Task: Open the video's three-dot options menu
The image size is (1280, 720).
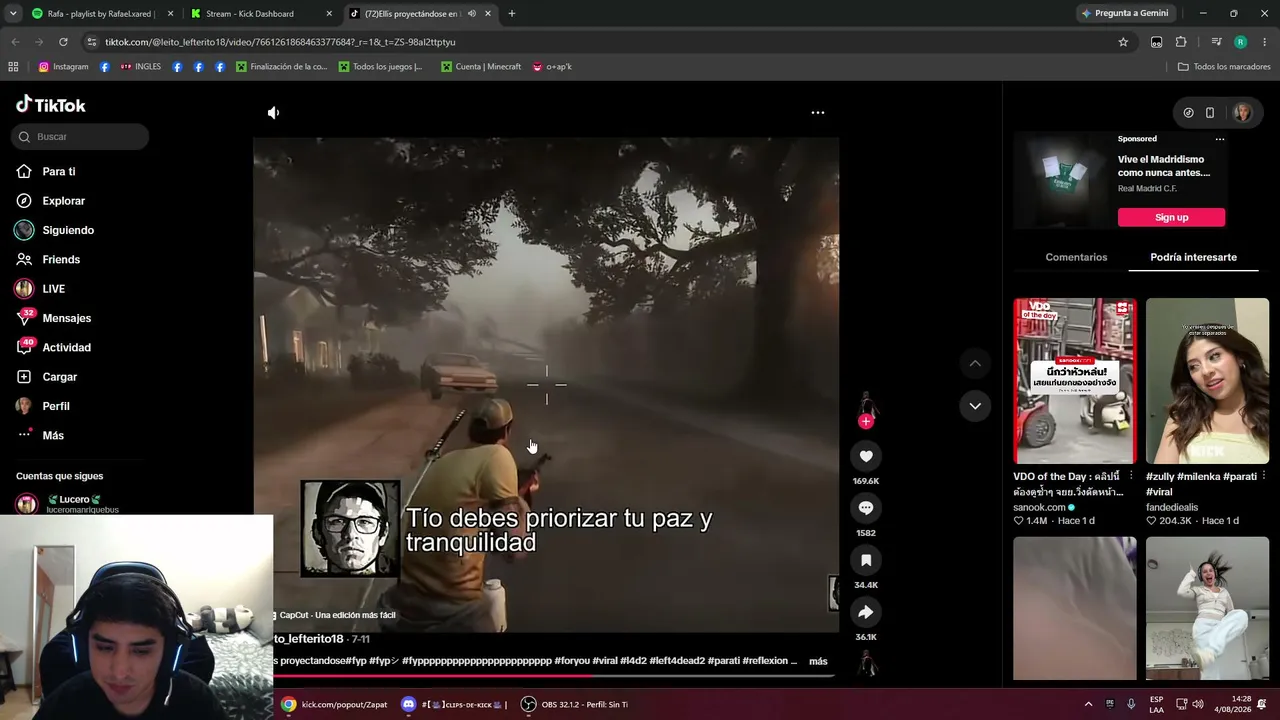Action: click(x=818, y=113)
